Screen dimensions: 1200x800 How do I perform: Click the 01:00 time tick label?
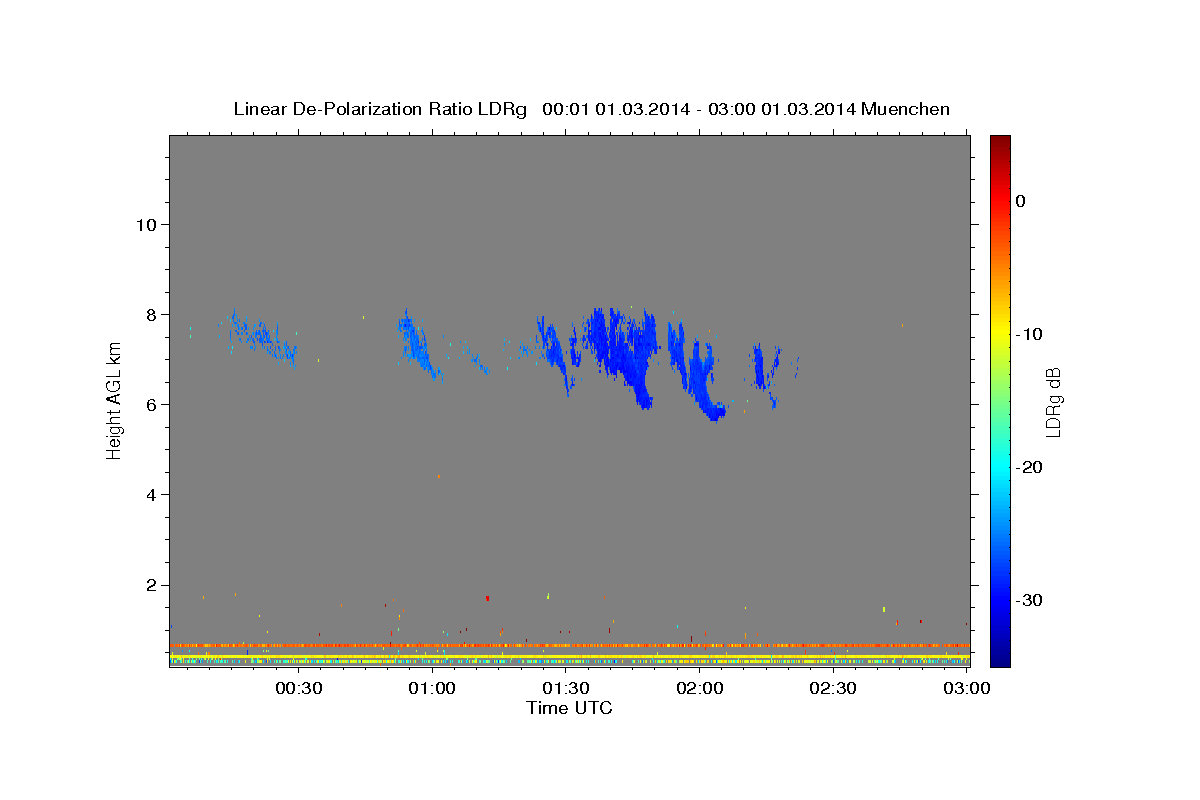coord(432,688)
